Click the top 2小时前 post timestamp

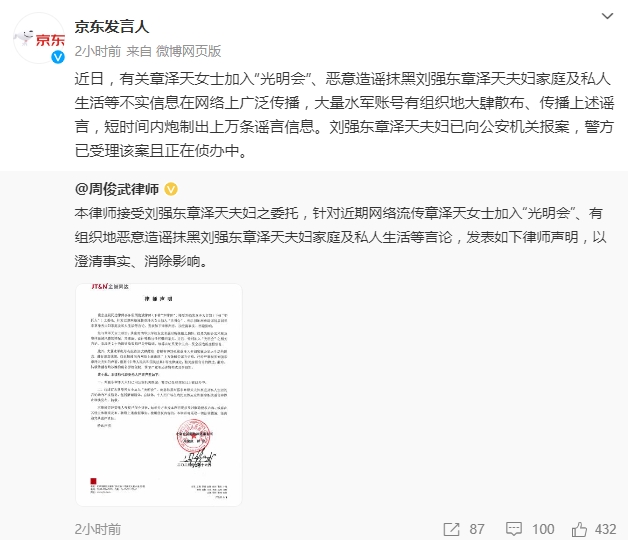click(97, 51)
